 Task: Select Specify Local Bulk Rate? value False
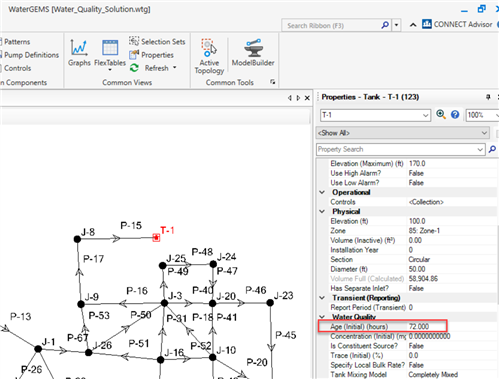(416, 365)
